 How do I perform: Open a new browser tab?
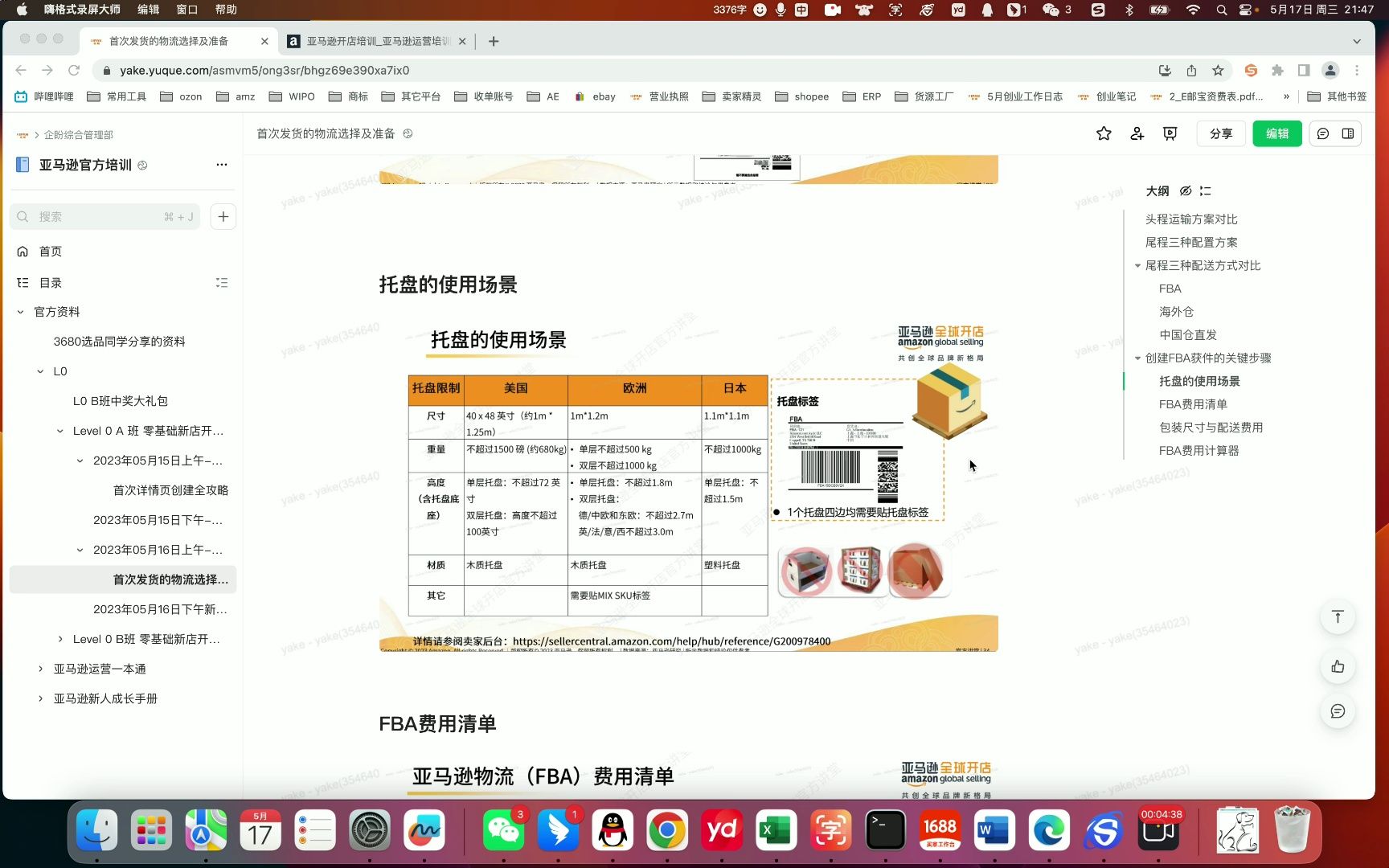coord(494,41)
